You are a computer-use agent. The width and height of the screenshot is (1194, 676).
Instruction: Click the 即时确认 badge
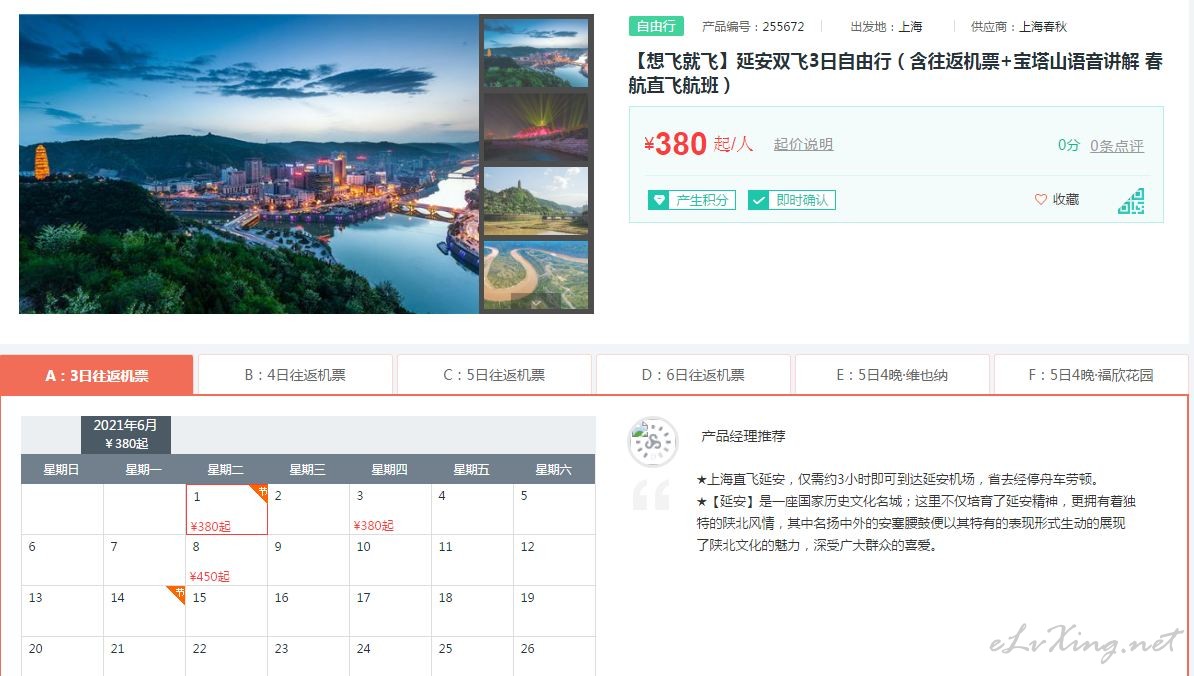[x=792, y=200]
